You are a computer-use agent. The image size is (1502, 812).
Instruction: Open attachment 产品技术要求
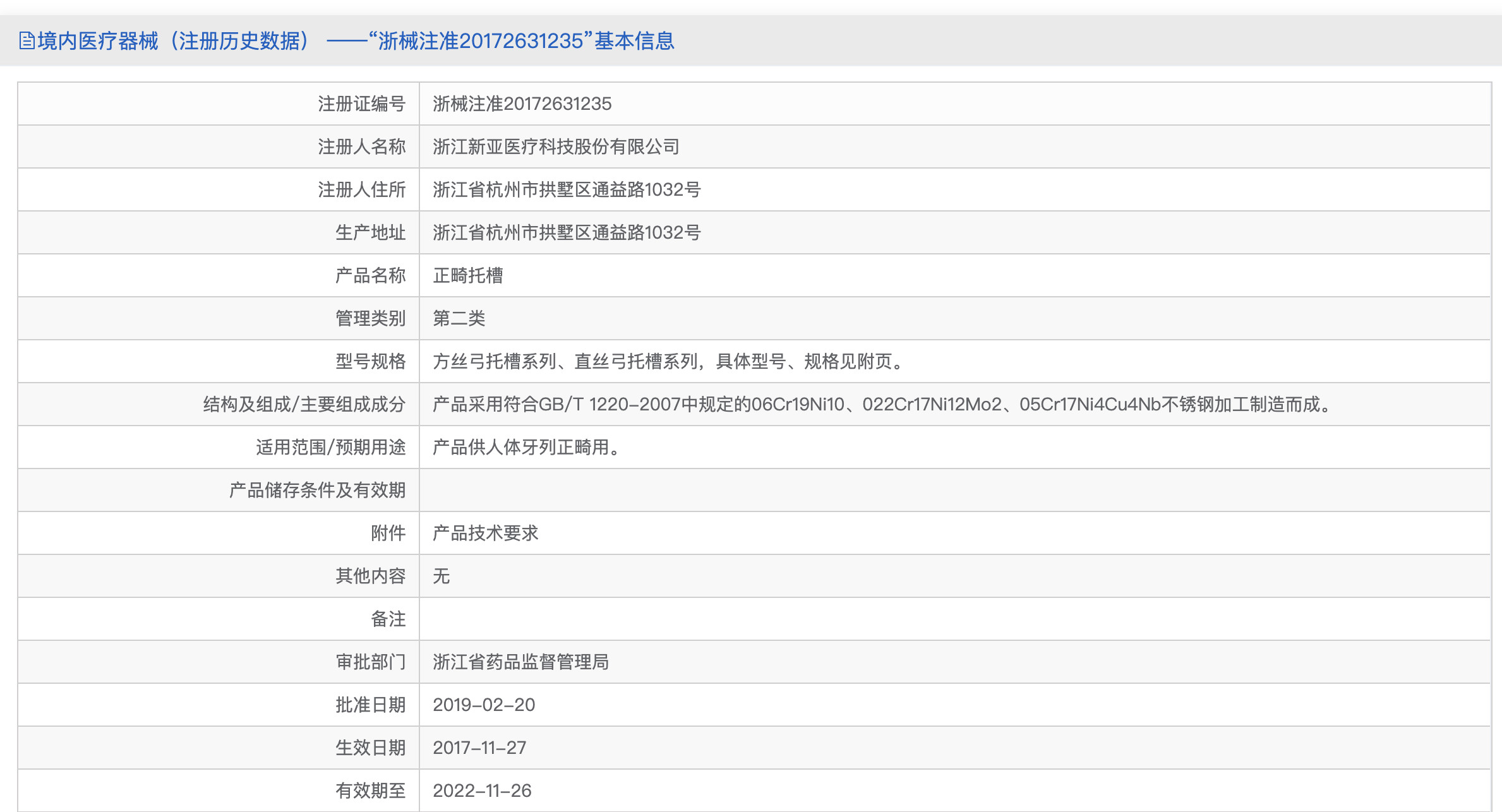pos(486,533)
